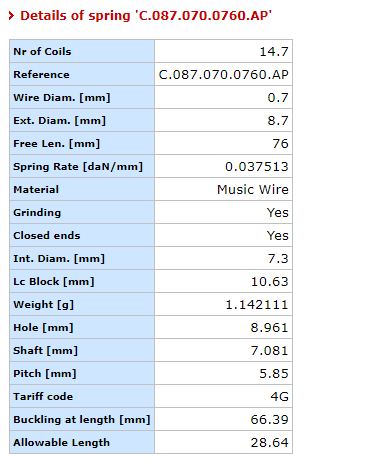
Task: Click the 'Closed ends' label cell
Action: [82, 235]
